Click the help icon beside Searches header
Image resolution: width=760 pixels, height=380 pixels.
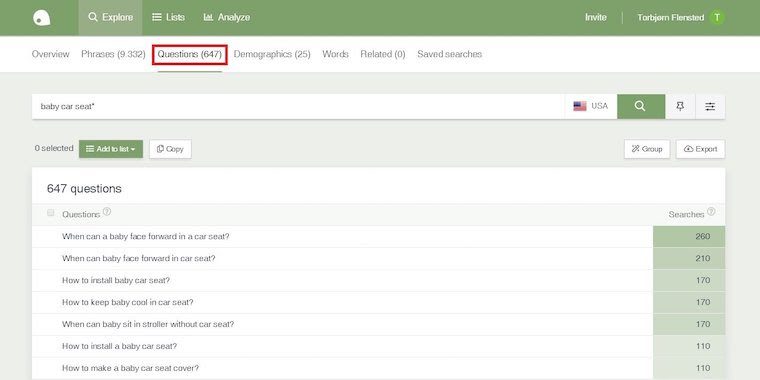click(711, 212)
